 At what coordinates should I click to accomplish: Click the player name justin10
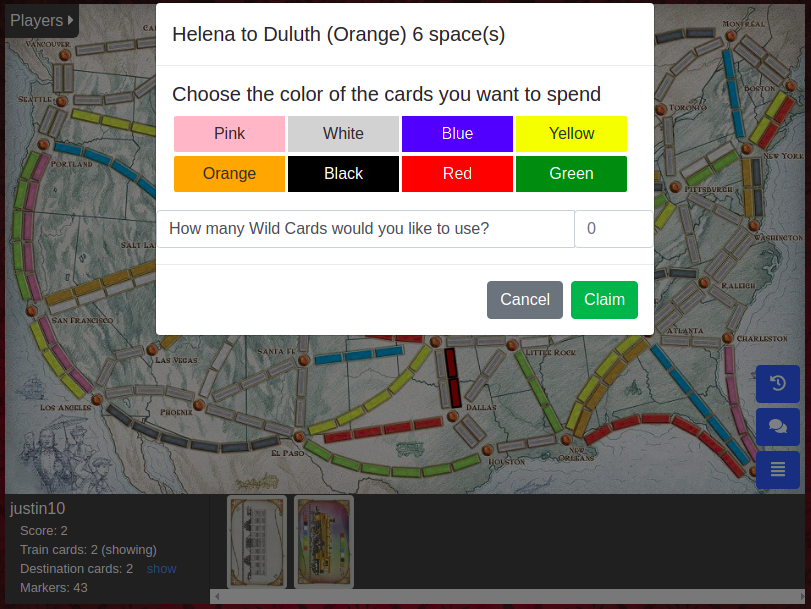coord(37,508)
